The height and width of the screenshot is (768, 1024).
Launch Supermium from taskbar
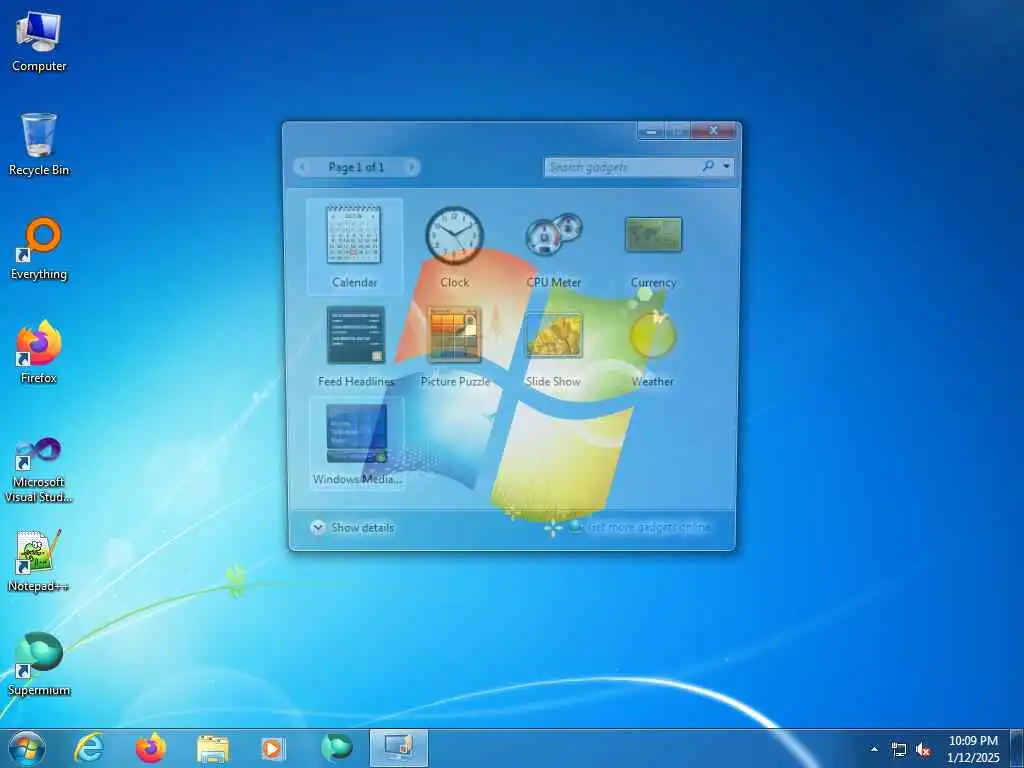coord(336,748)
